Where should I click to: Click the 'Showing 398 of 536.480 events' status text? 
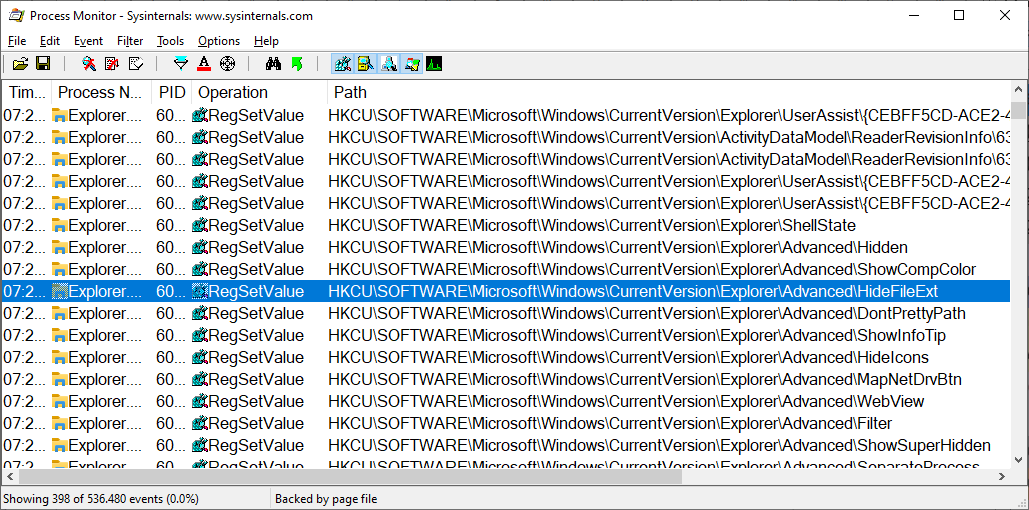[101, 499]
